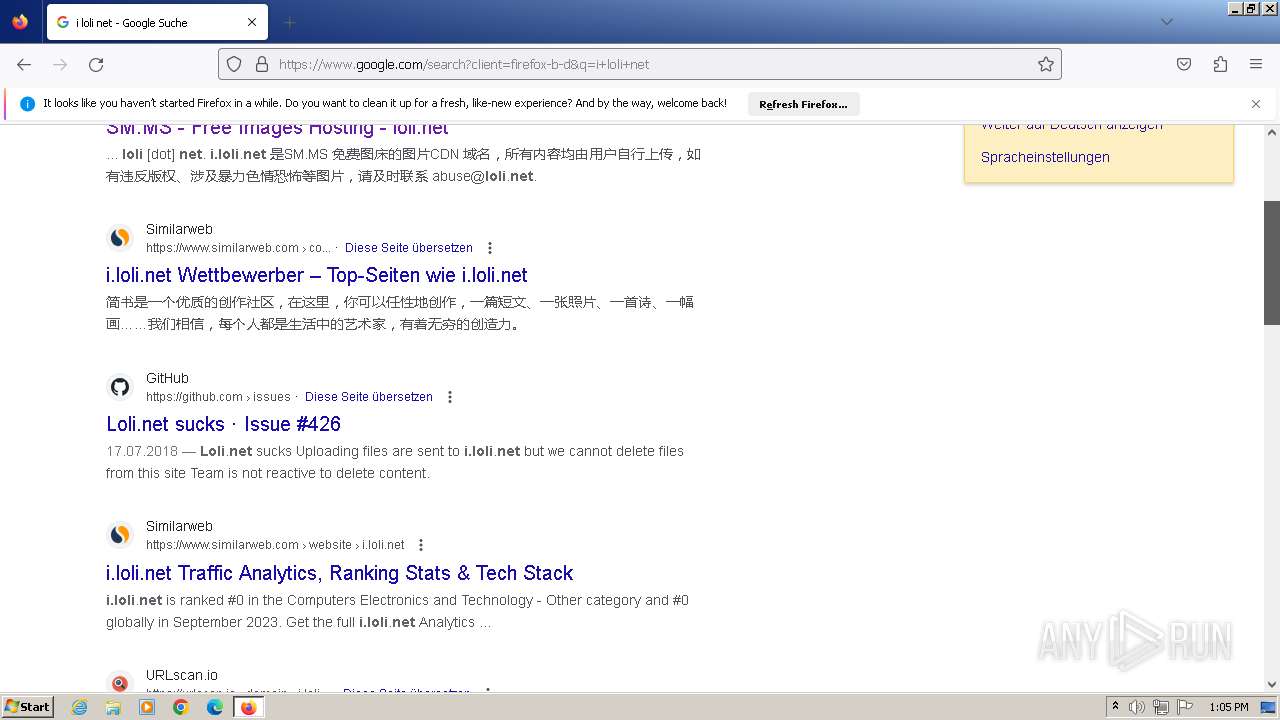This screenshot has width=1280, height=720.
Task: Open the volume speaker tray icon
Action: coord(1137,707)
